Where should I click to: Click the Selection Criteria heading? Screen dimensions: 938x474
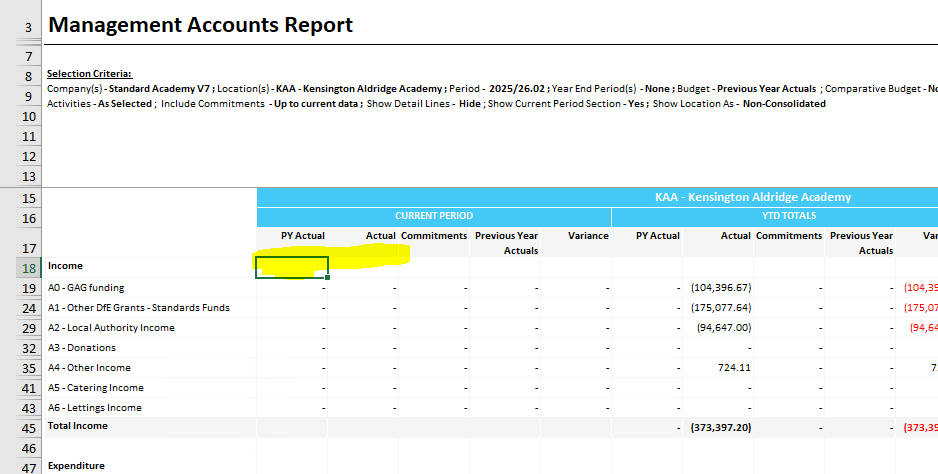[x=89, y=74]
